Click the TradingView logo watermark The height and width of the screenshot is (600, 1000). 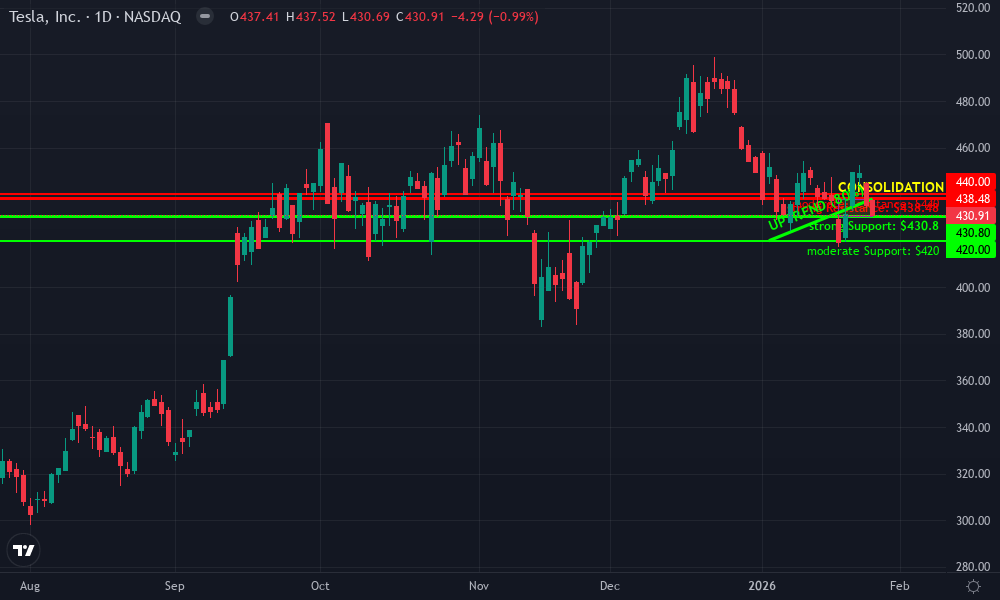(x=24, y=548)
